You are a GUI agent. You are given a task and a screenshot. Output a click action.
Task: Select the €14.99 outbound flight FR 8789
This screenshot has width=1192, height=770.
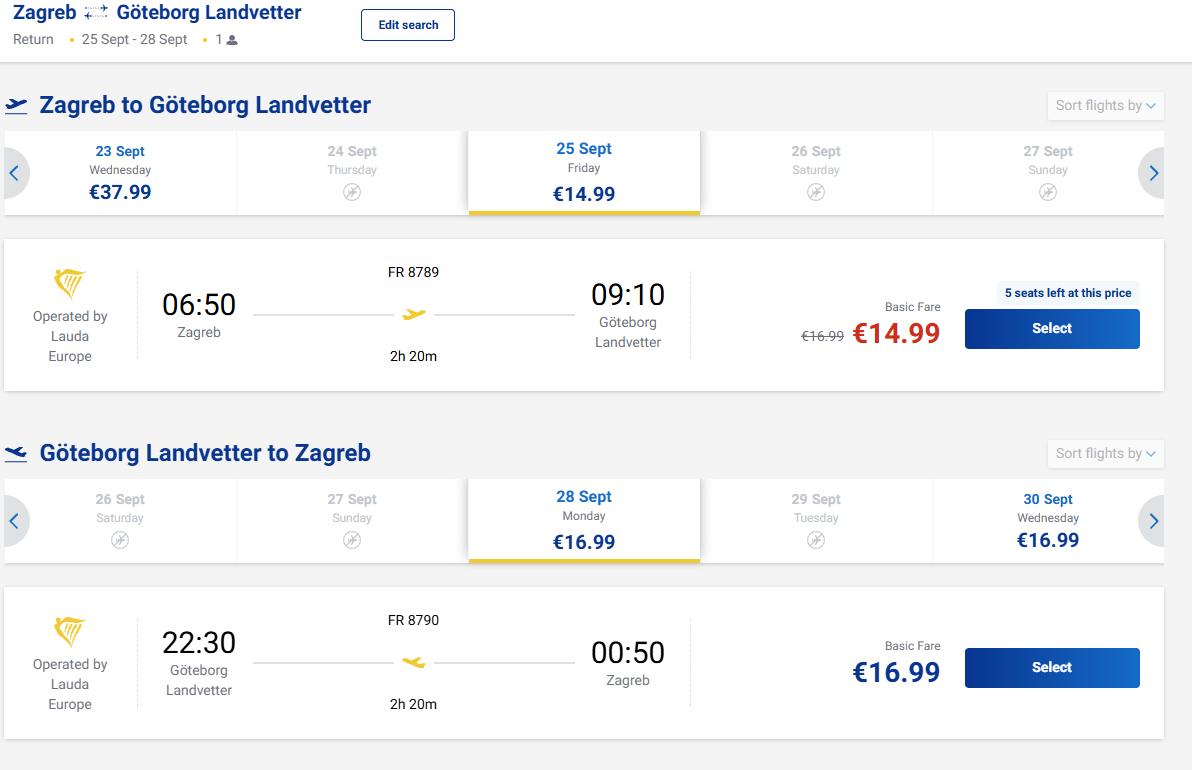point(1052,329)
